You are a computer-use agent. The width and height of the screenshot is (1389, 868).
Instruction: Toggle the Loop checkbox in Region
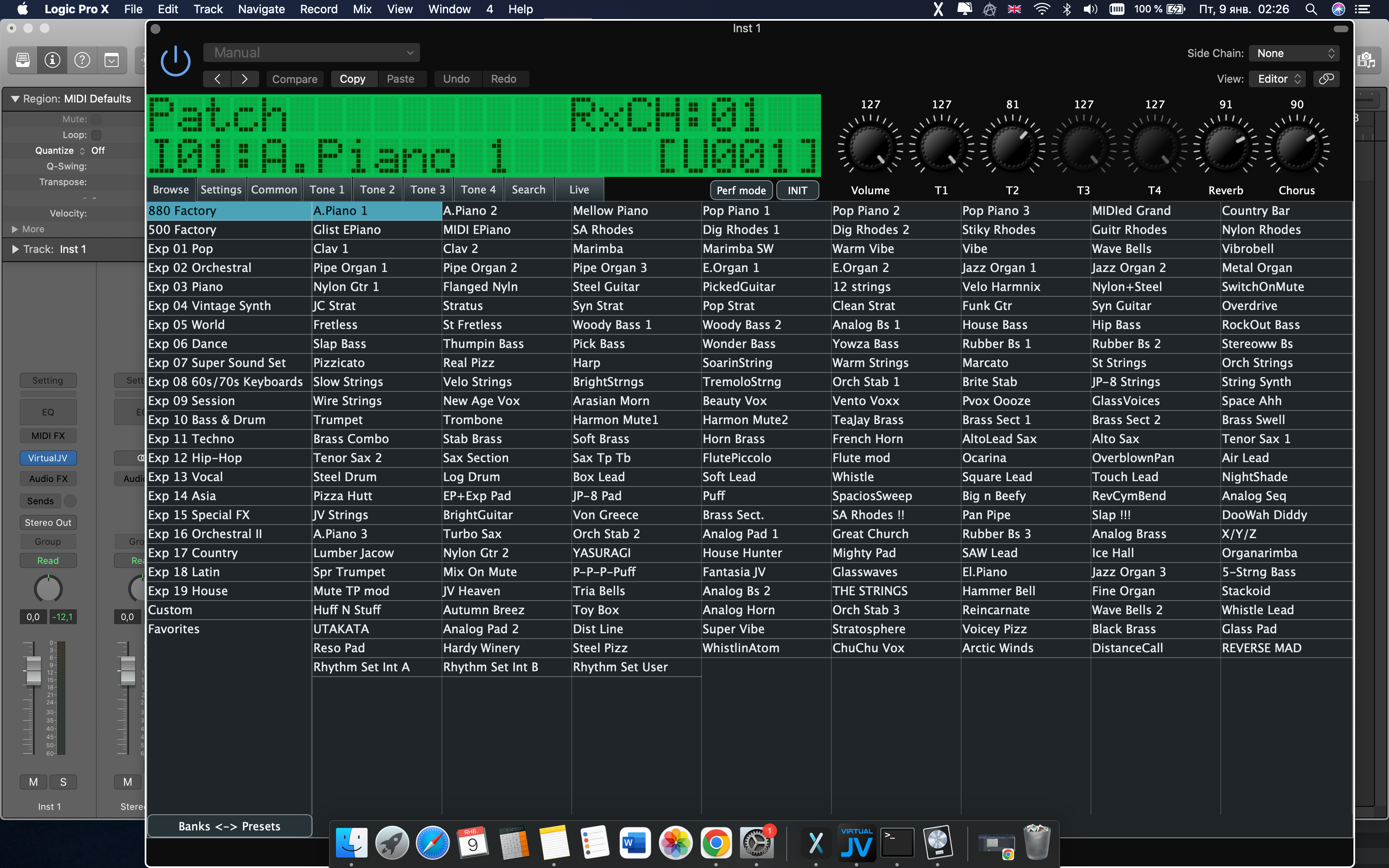(x=96, y=135)
